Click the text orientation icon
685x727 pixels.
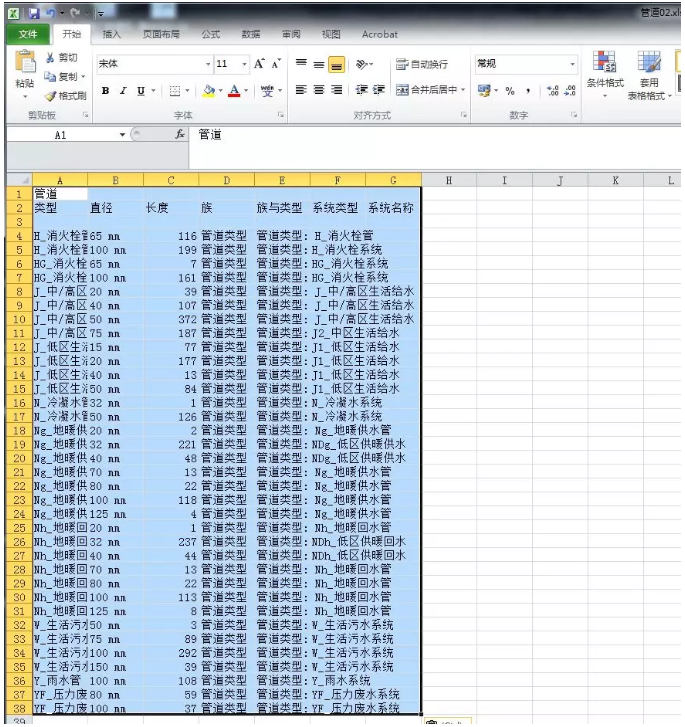click(362, 64)
